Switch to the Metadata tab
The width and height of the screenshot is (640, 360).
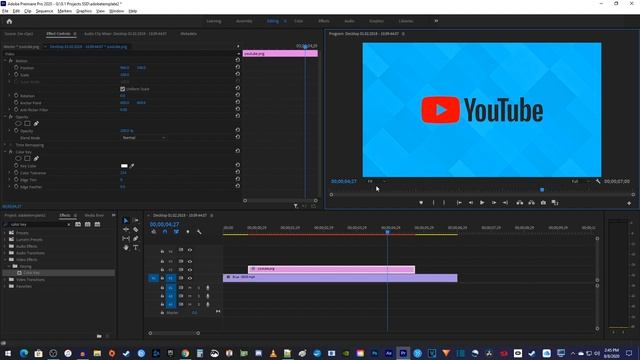(x=189, y=34)
